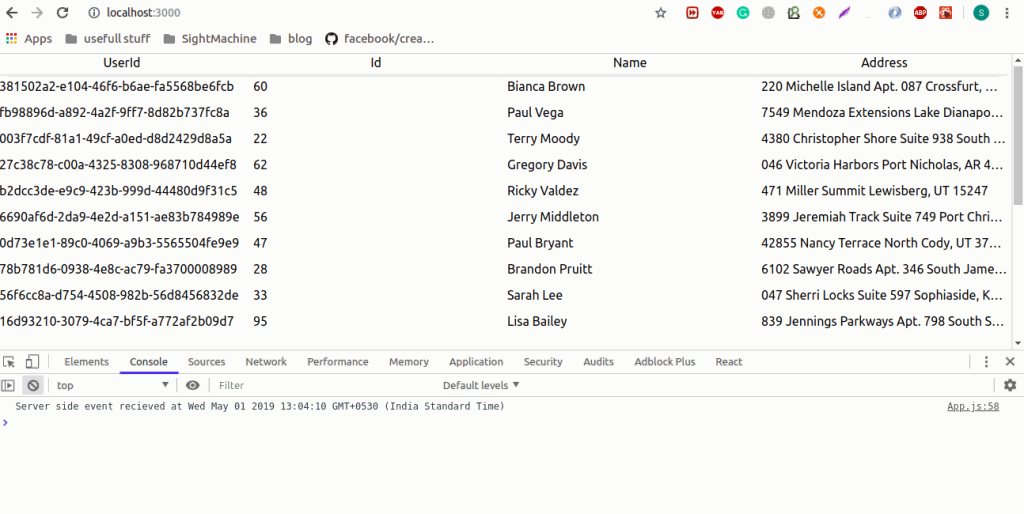Select the Console tab
This screenshot has width=1024, height=514.
(x=149, y=362)
